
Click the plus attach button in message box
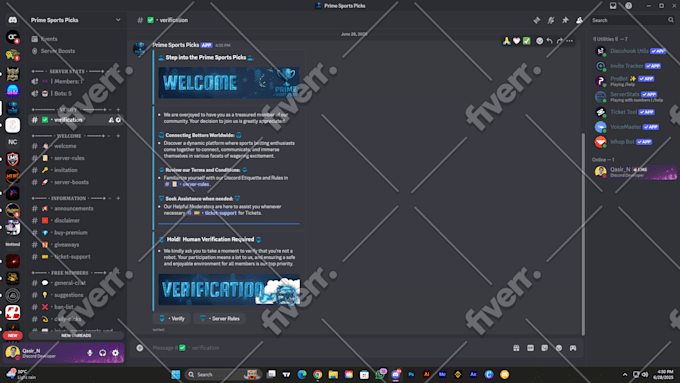click(x=140, y=348)
